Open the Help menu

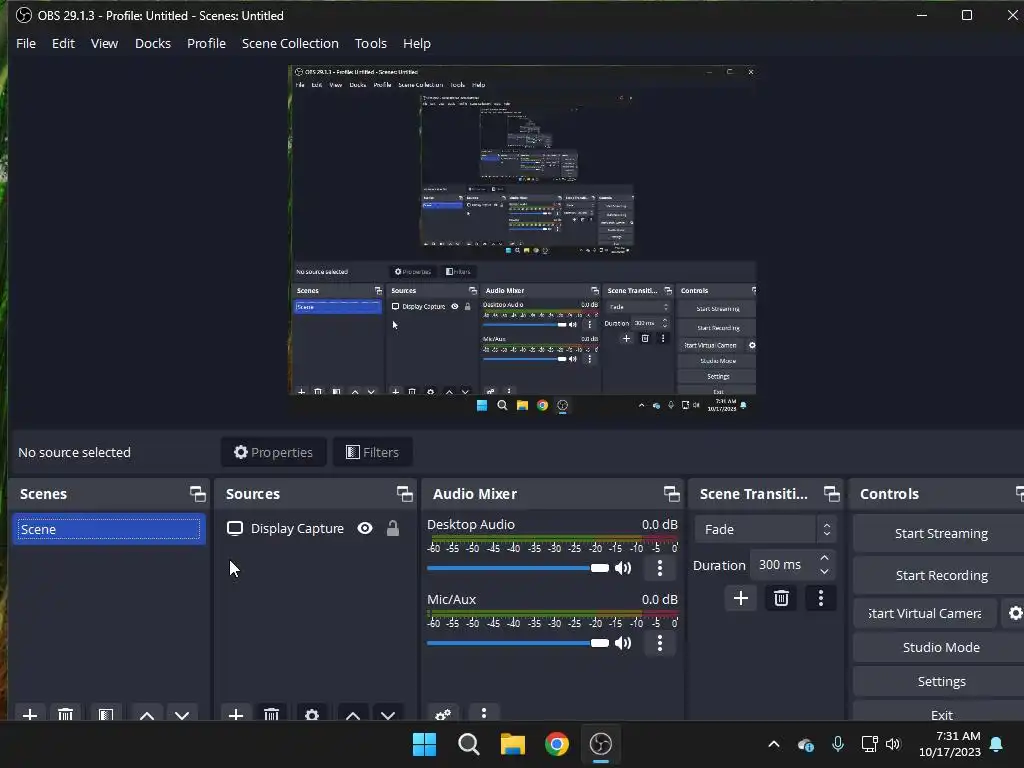(417, 43)
